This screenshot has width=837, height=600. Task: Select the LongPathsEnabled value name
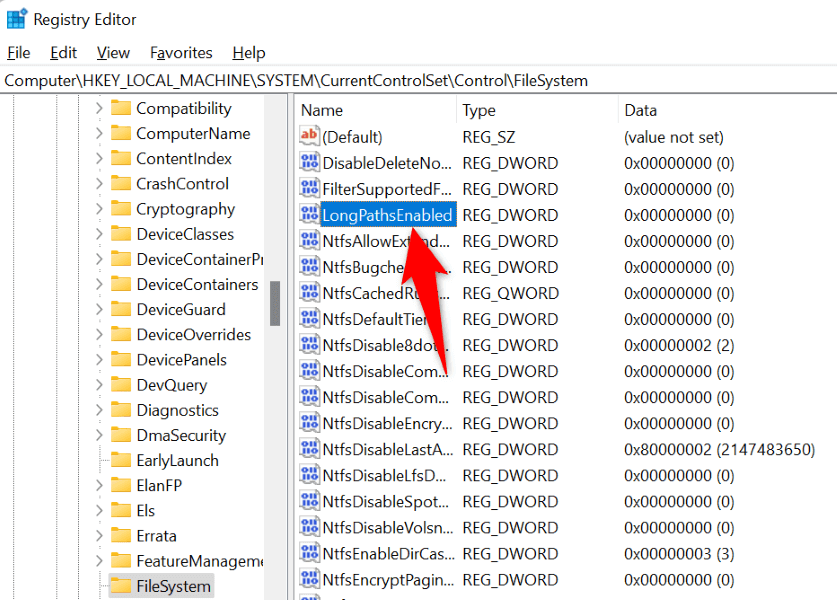tap(388, 215)
